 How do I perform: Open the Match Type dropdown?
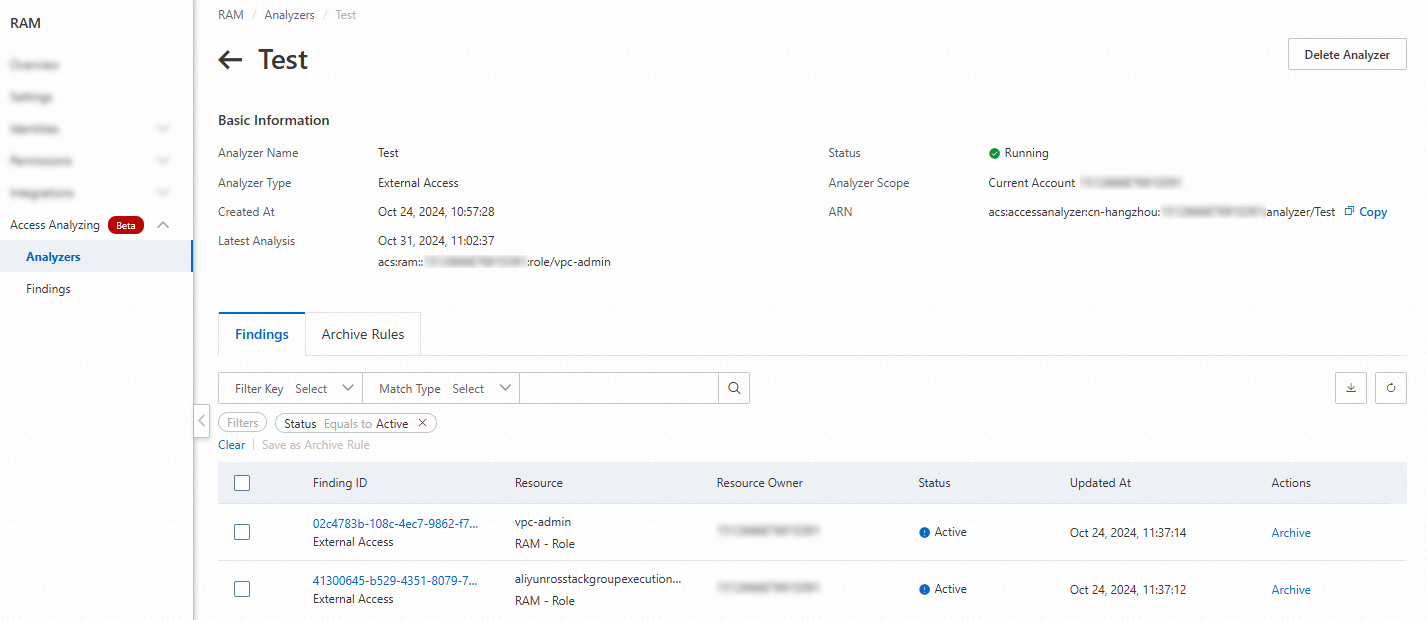481,388
